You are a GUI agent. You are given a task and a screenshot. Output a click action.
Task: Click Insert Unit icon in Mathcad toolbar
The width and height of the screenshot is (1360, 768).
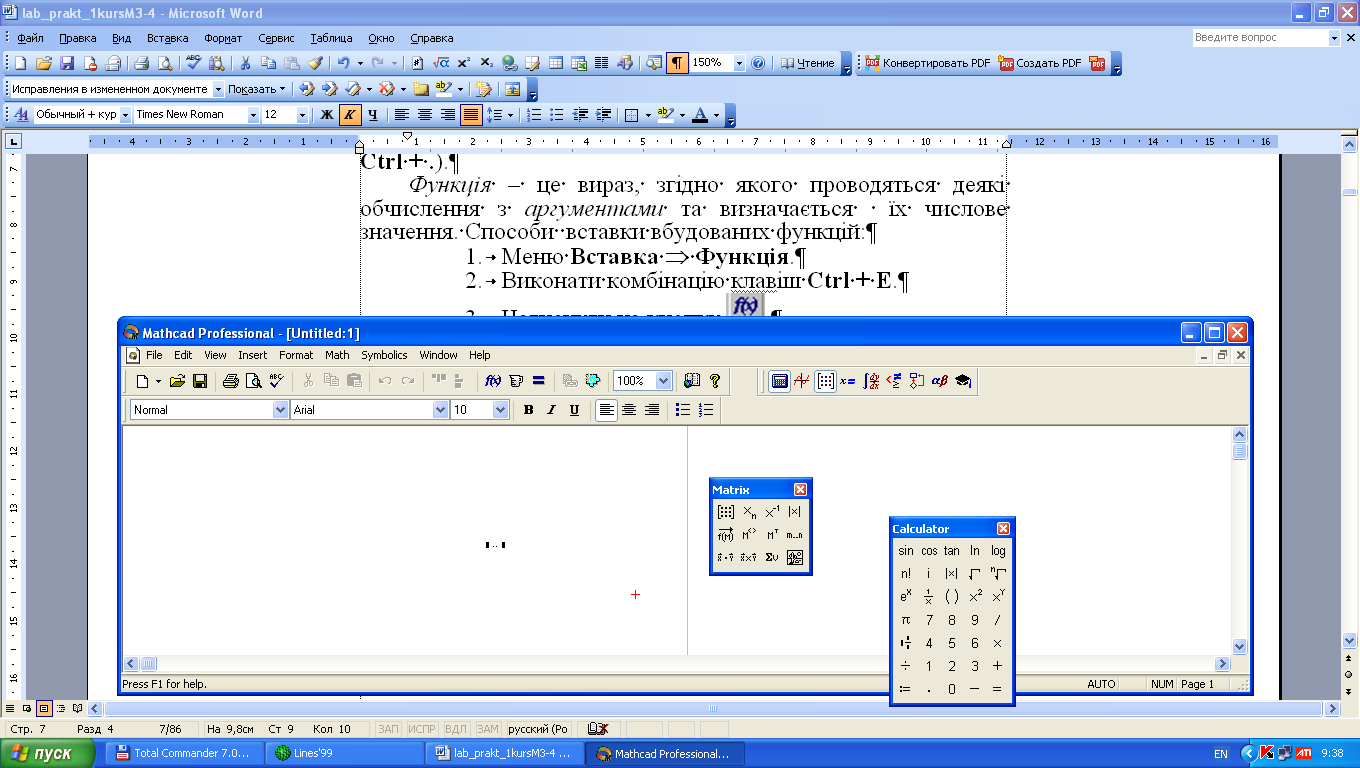(516, 381)
